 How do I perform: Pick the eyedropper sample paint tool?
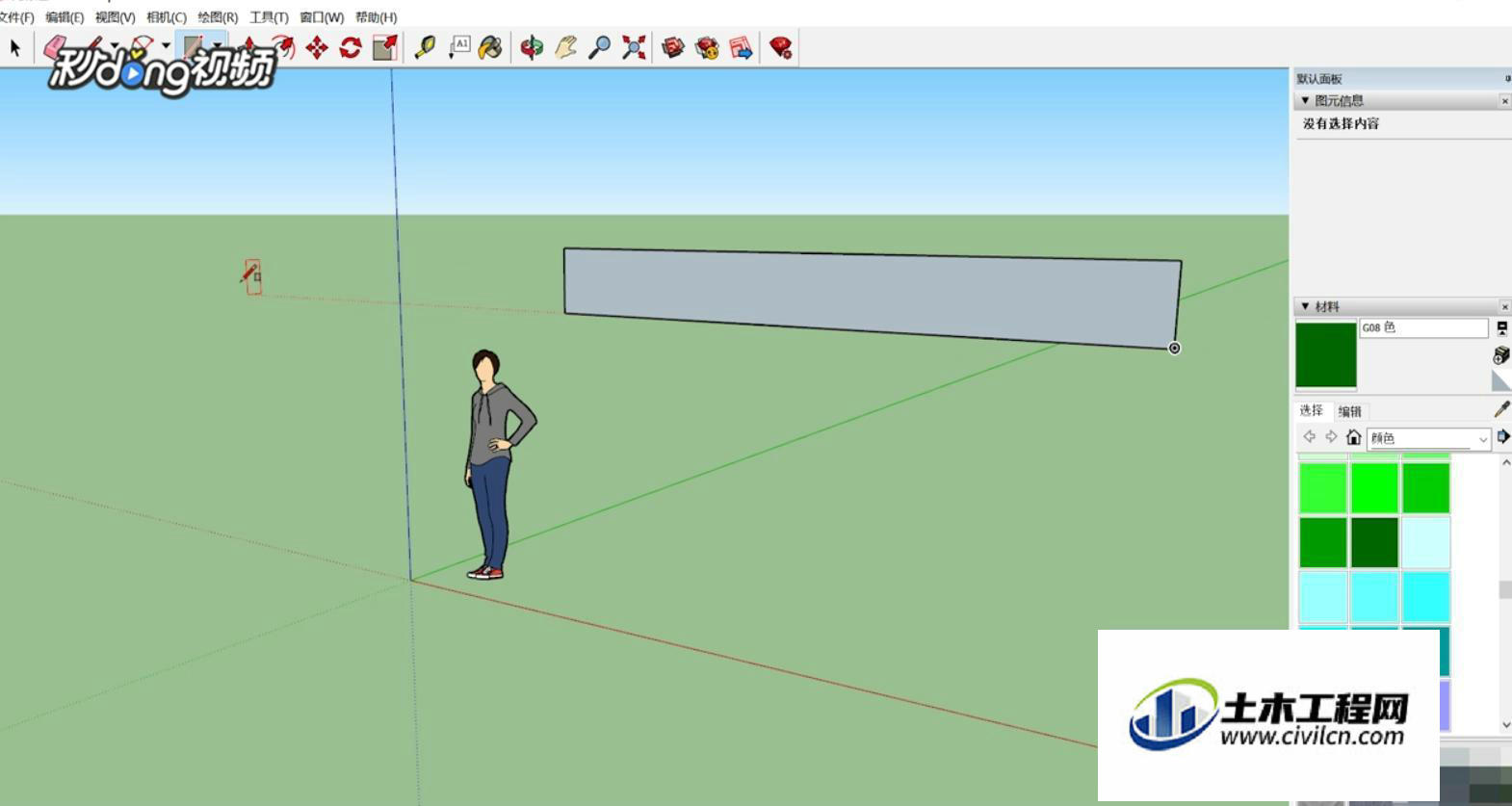(x=1501, y=409)
